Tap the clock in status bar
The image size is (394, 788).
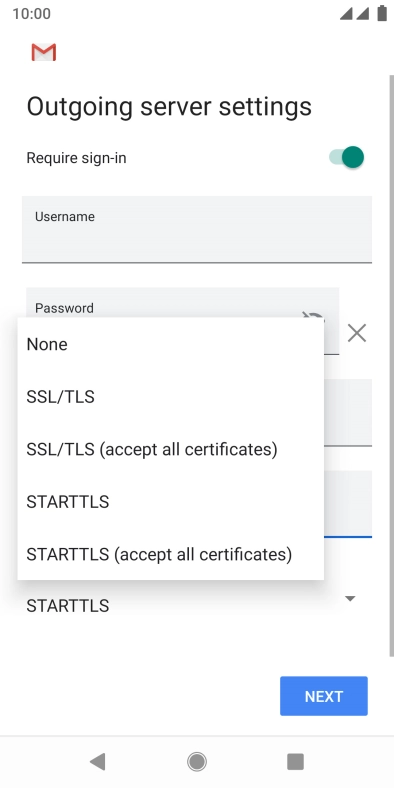pyautogui.click(x=32, y=14)
